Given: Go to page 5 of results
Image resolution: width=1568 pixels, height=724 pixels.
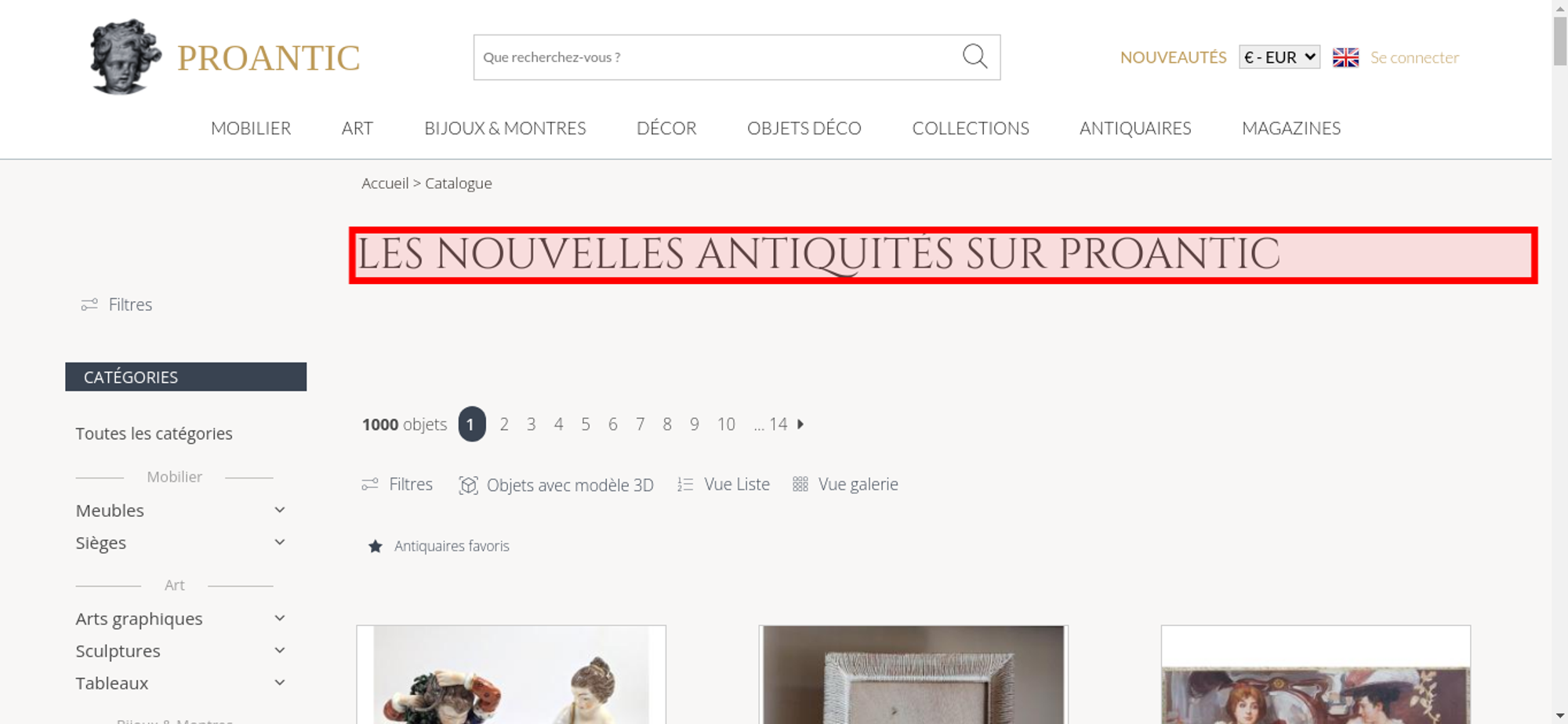Looking at the screenshot, I should pyautogui.click(x=586, y=424).
